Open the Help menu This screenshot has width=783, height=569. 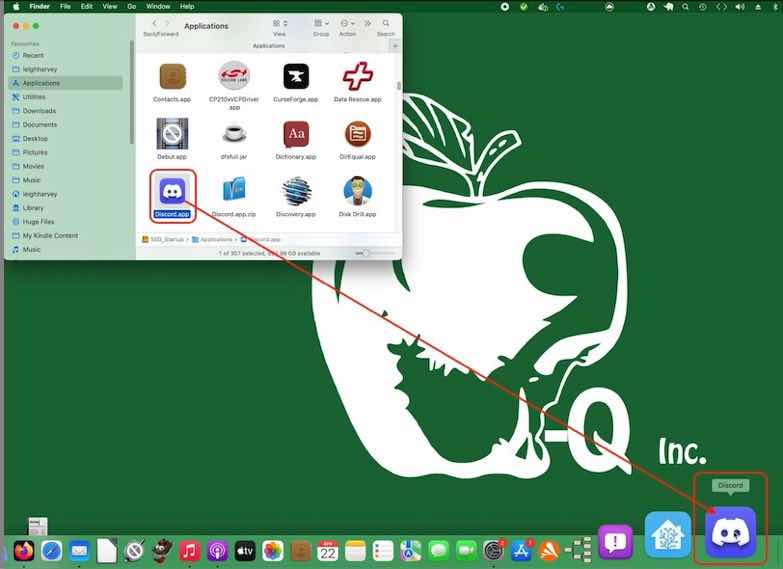(187, 6)
